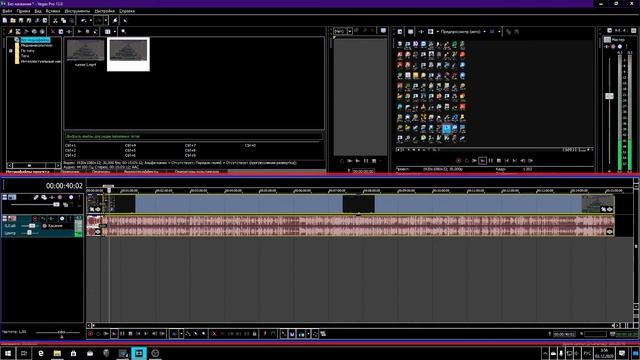Click the Lock event padlock icon
The image size is (640, 360).
click(254, 334)
